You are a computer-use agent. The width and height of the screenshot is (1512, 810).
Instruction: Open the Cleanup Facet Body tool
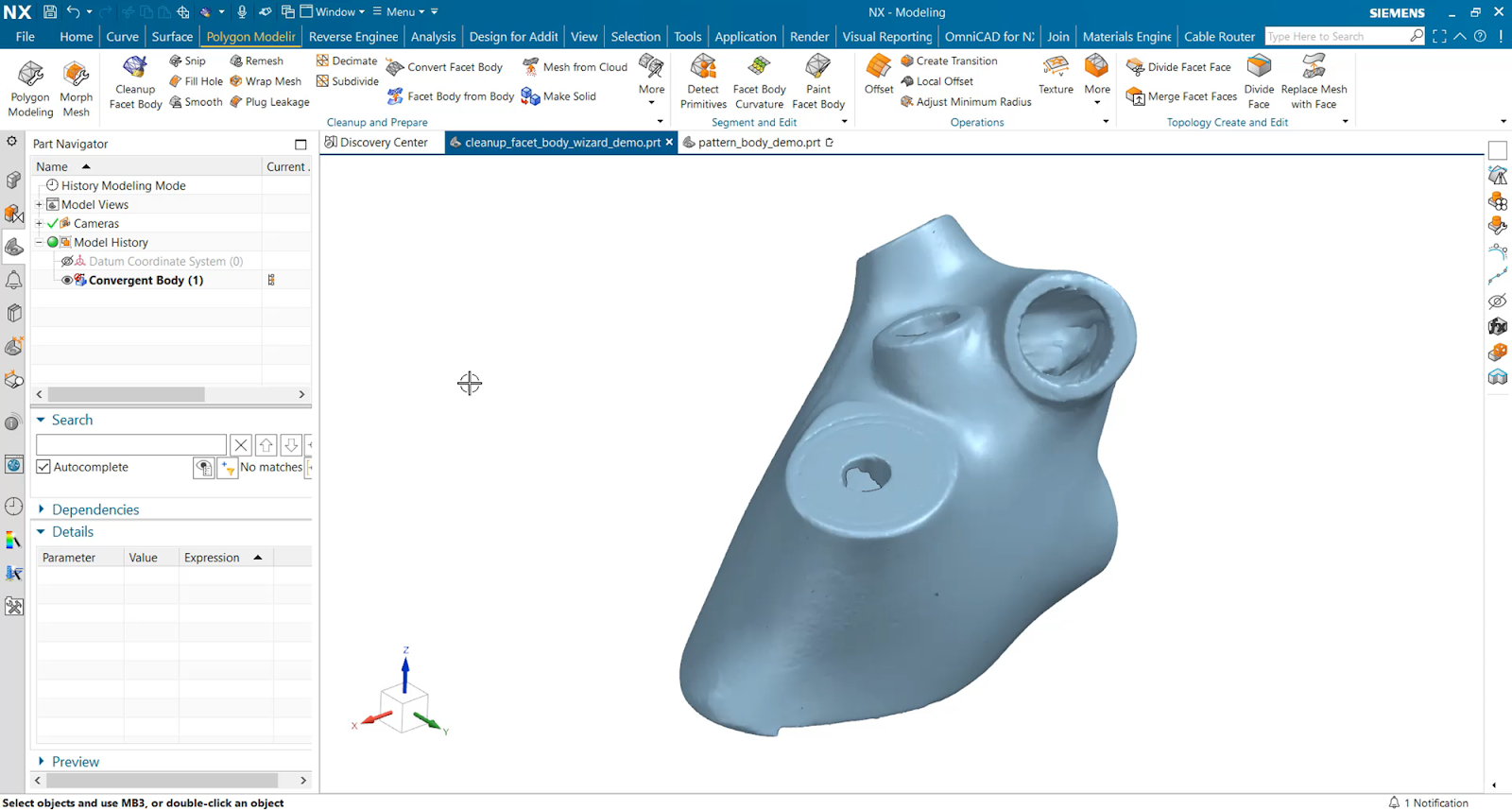pos(135,70)
